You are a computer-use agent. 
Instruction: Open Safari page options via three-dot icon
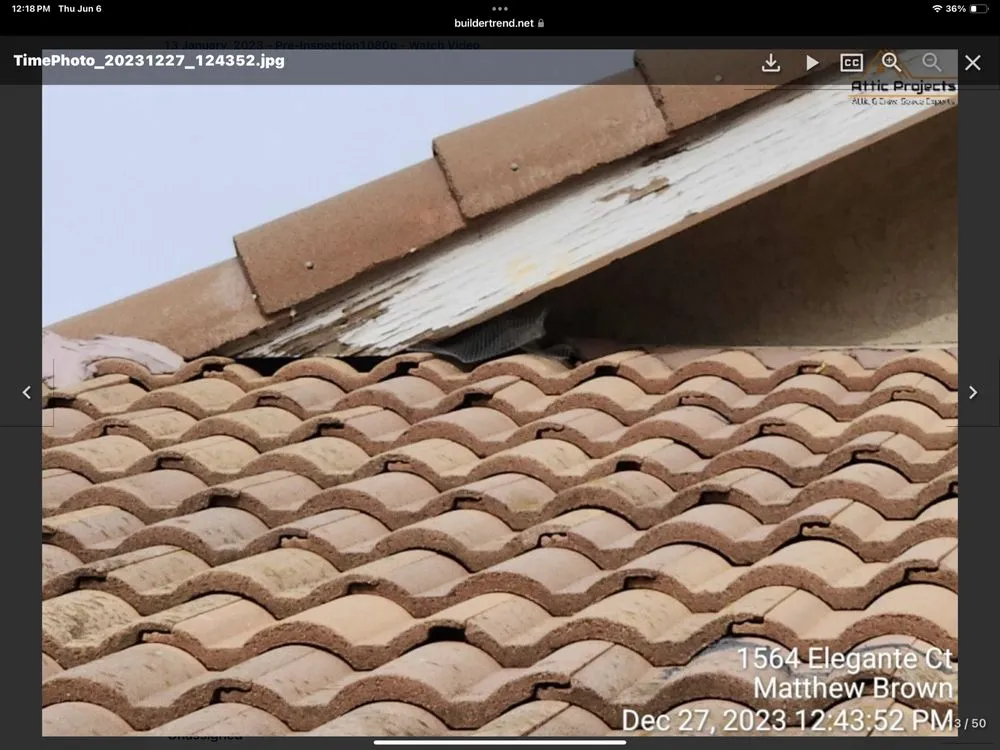[499, 8]
